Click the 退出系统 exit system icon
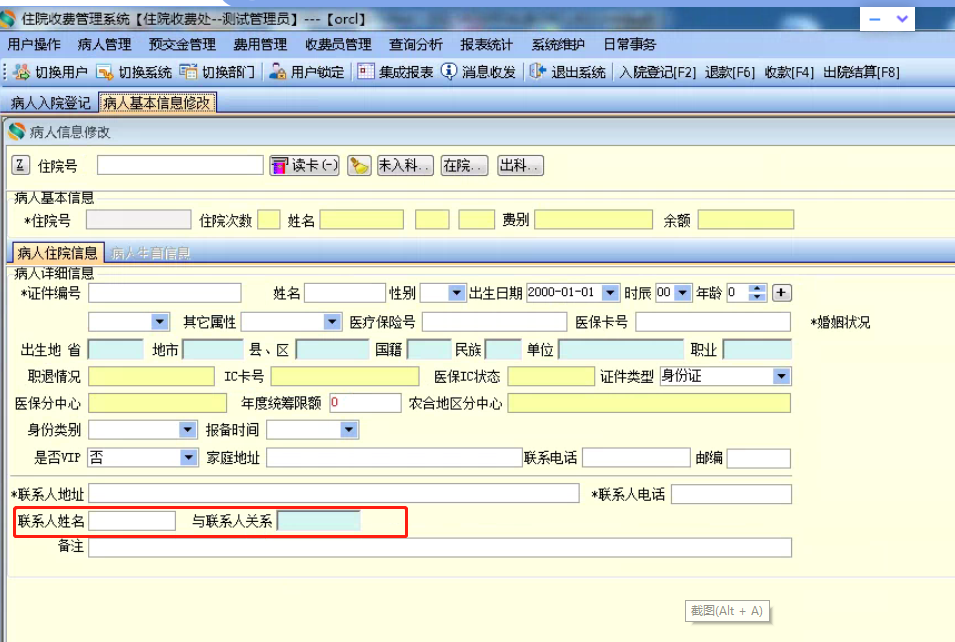The image size is (955, 642). [537, 72]
